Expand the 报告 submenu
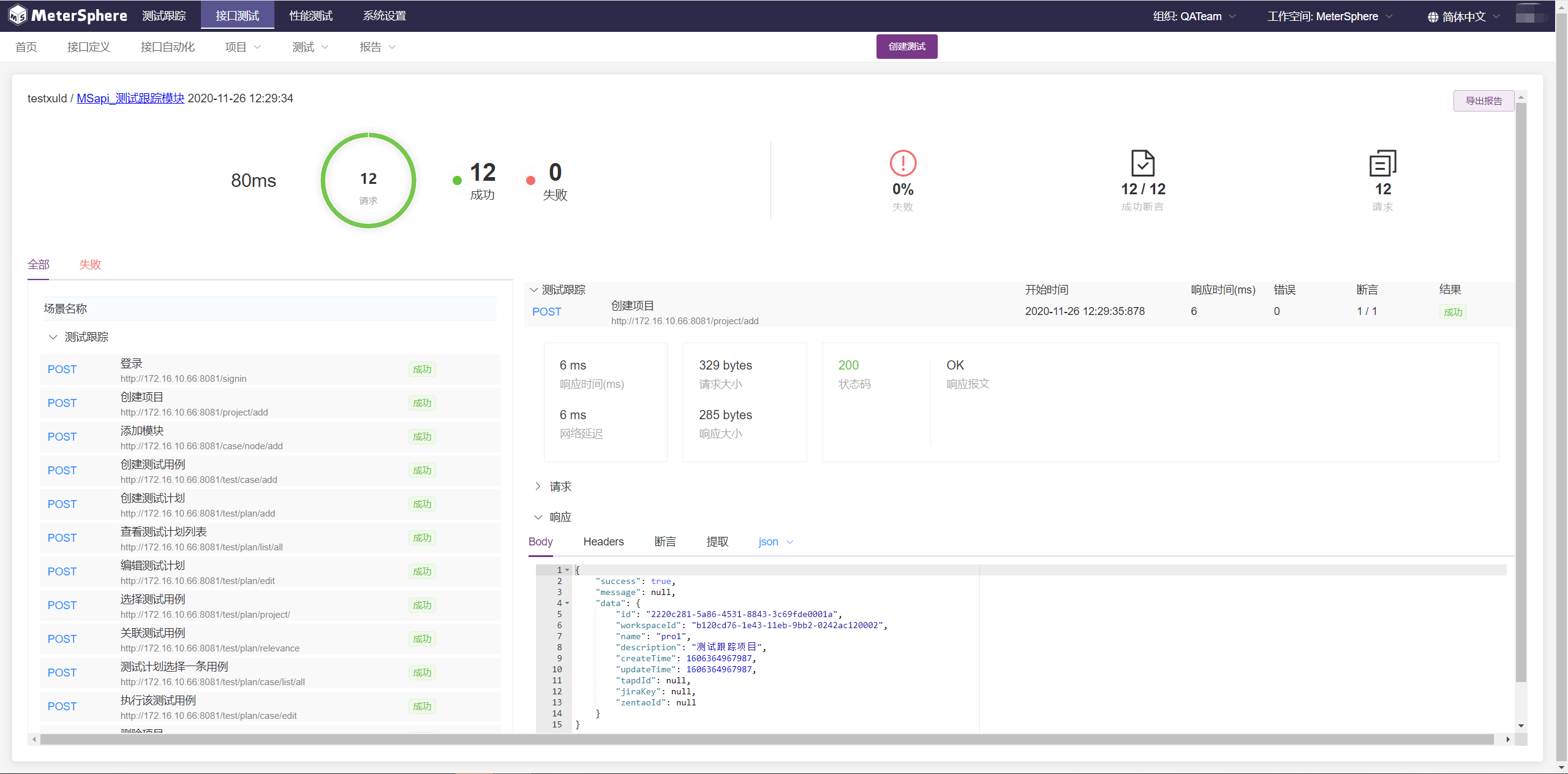The height and width of the screenshot is (774, 1568). coord(378,47)
